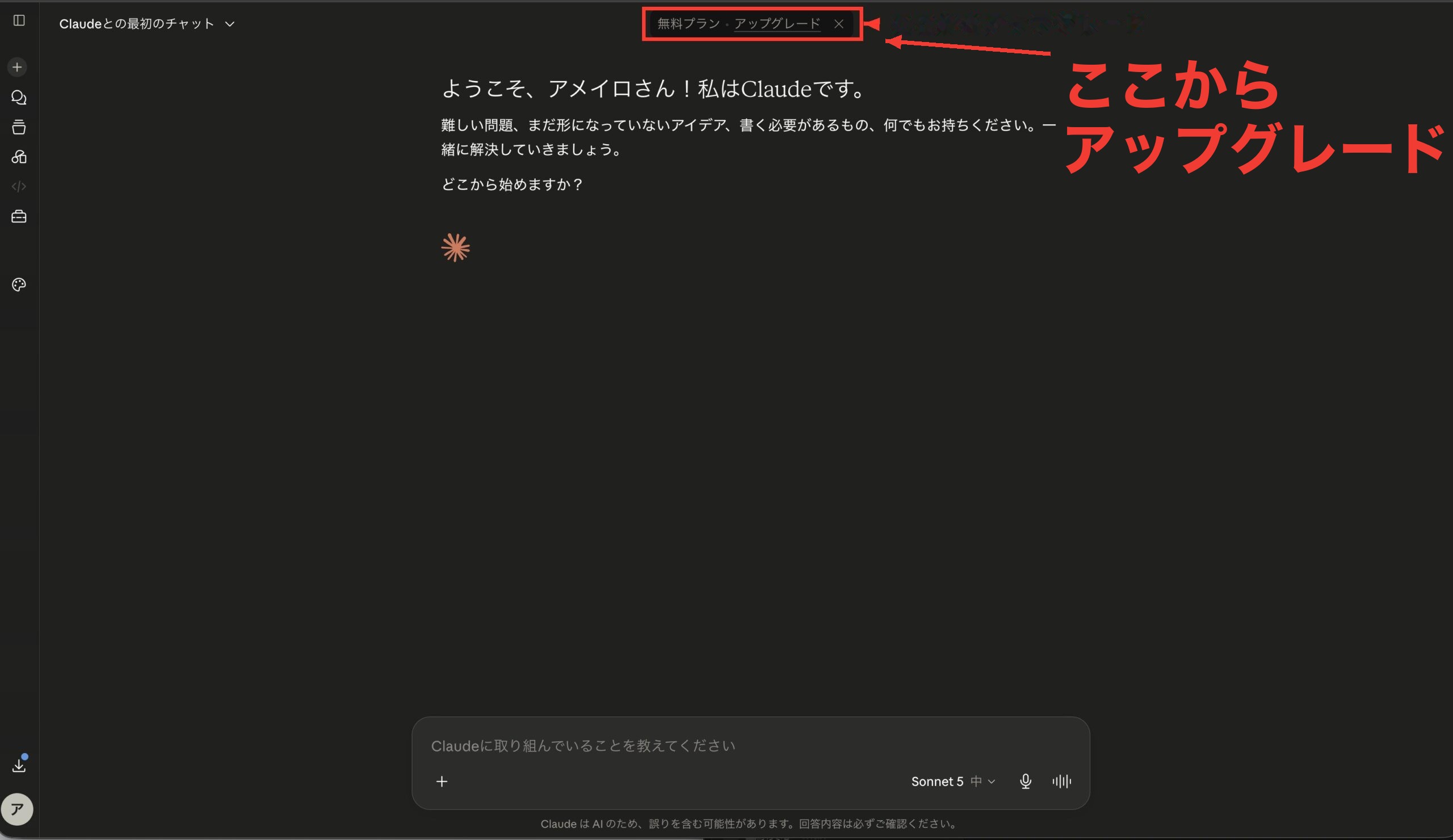This screenshot has width=1453, height=840.
Task: Open the palette customization icon
Action: 19,284
